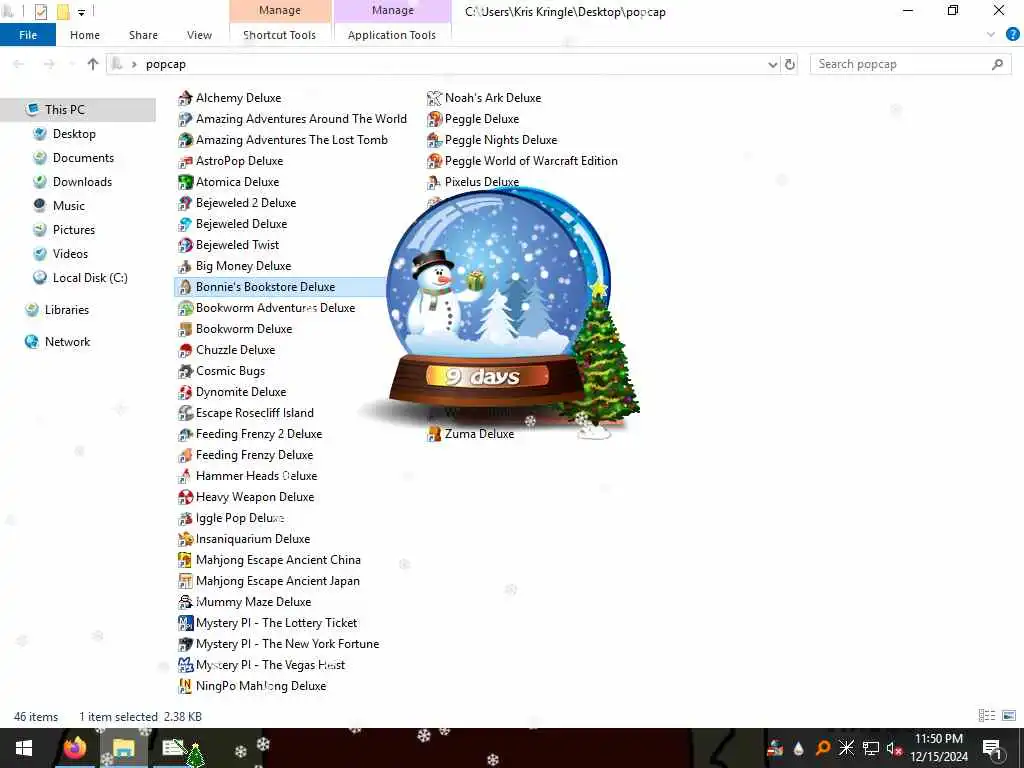Select the Peggle World of Warcraft Edition icon
Viewport: 1024px width, 768px height.
[x=434, y=161]
